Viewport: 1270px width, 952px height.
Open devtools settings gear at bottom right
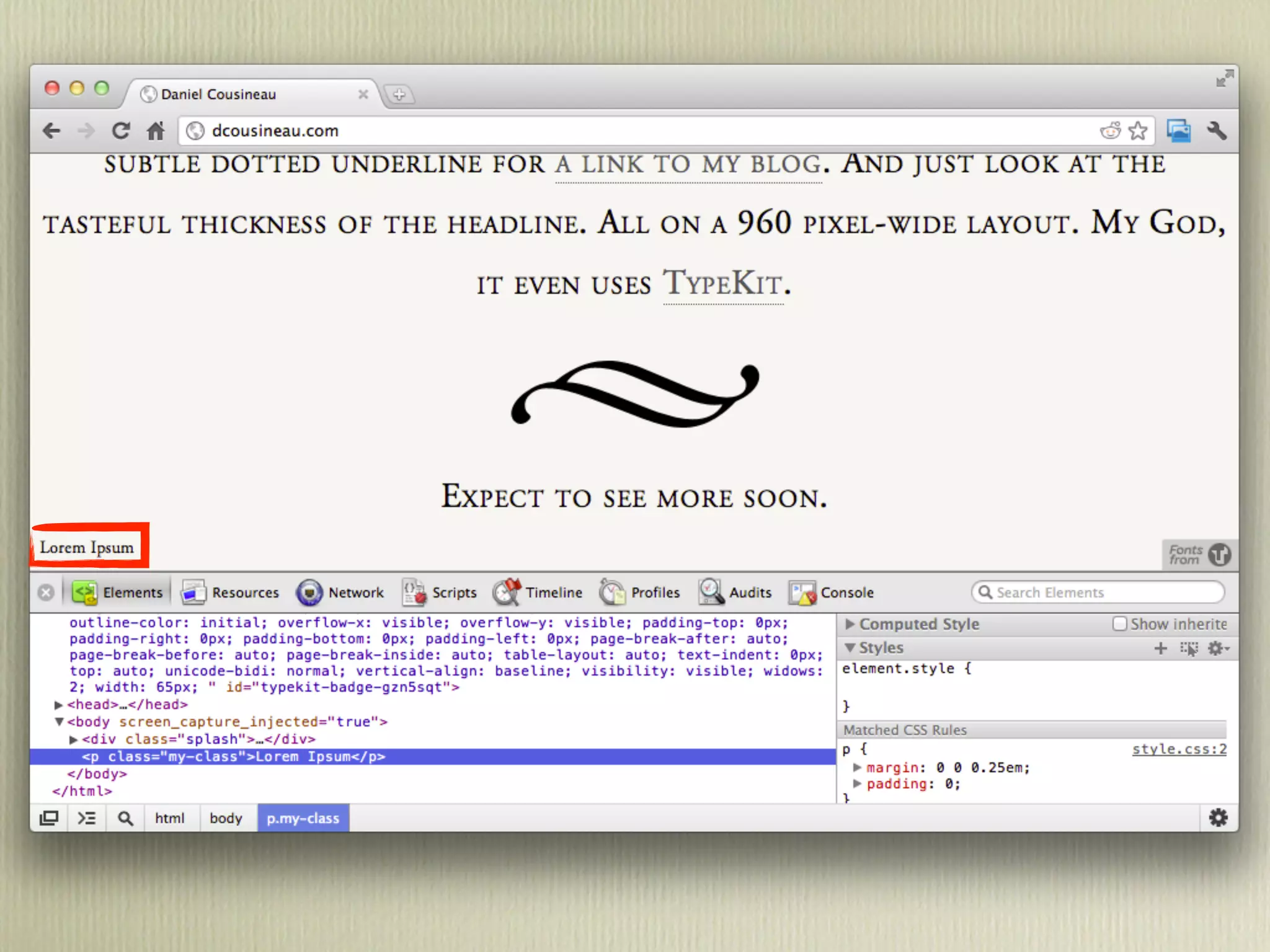[x=1218, y=818]
